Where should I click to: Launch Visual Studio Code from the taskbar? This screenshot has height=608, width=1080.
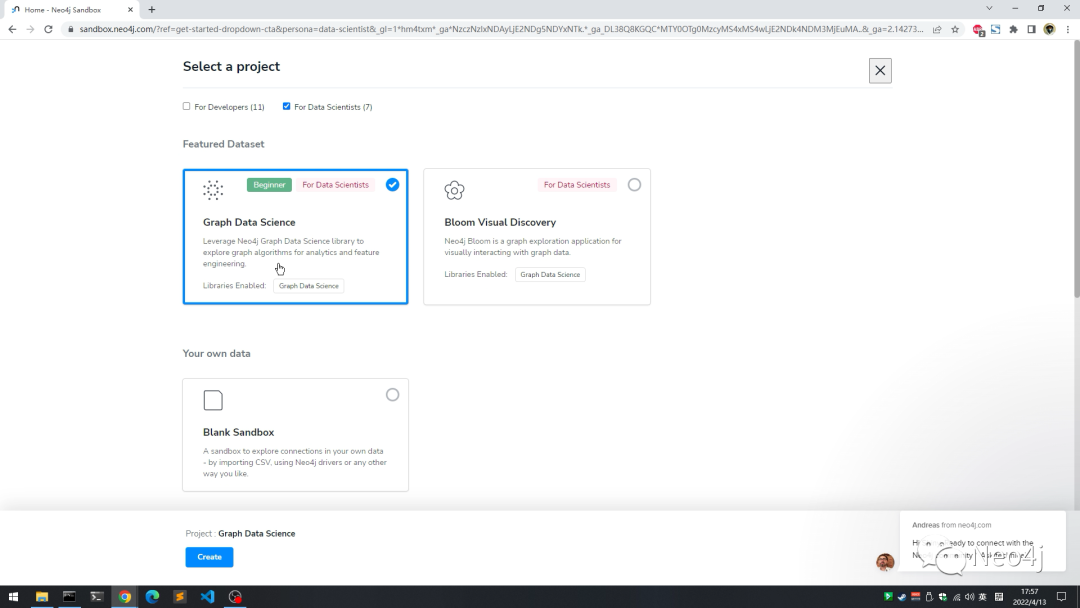[x=207, y=596]
